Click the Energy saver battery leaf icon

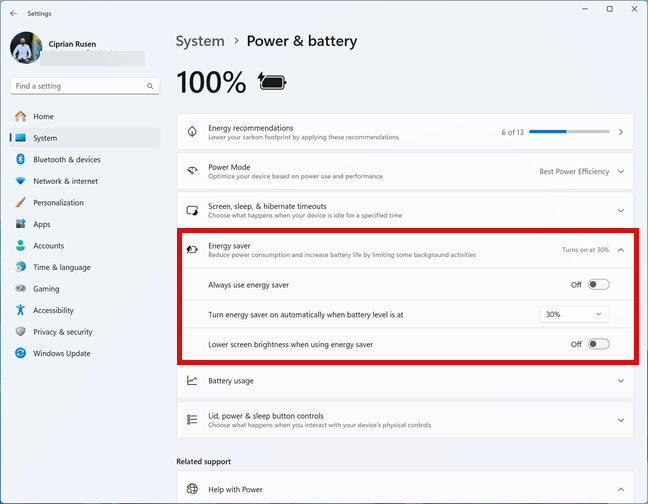pos(192,250)
